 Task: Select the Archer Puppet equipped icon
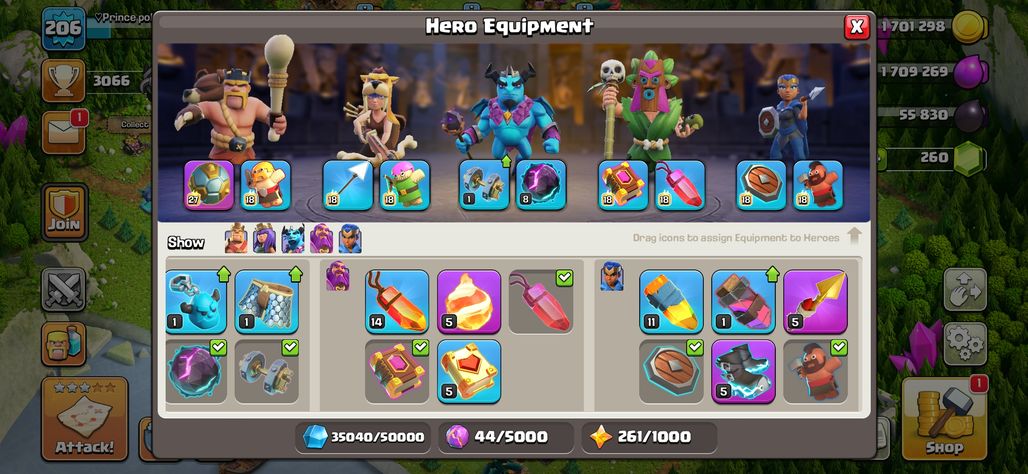point(405,186)
